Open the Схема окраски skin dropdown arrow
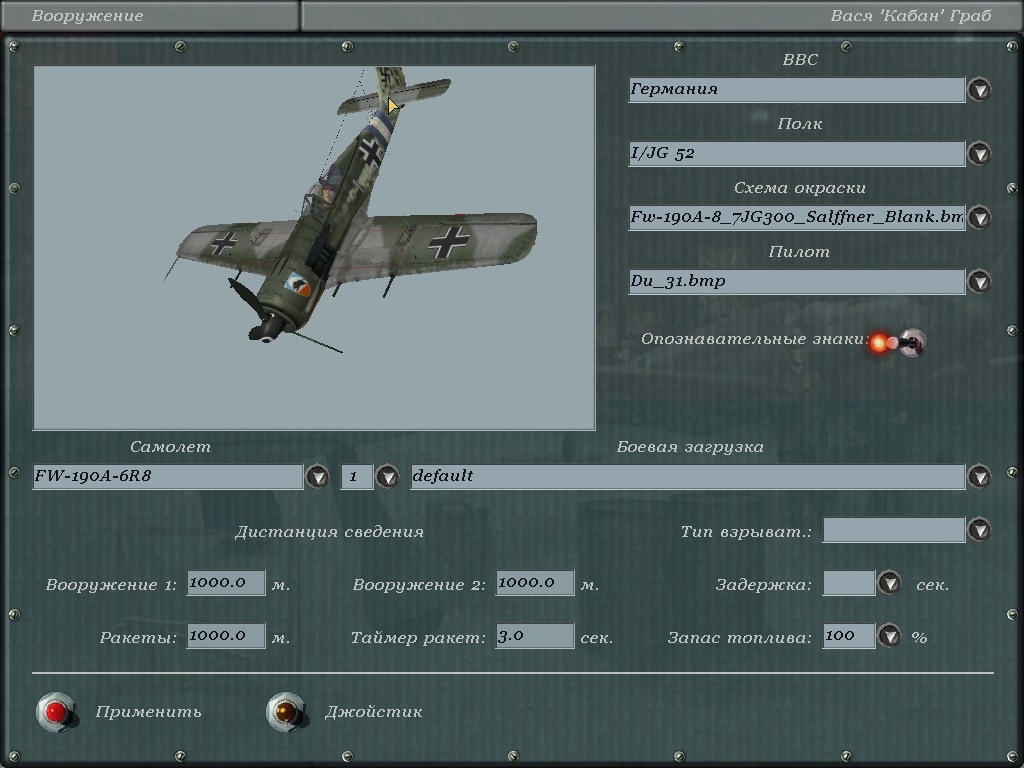 coord(980,218)
